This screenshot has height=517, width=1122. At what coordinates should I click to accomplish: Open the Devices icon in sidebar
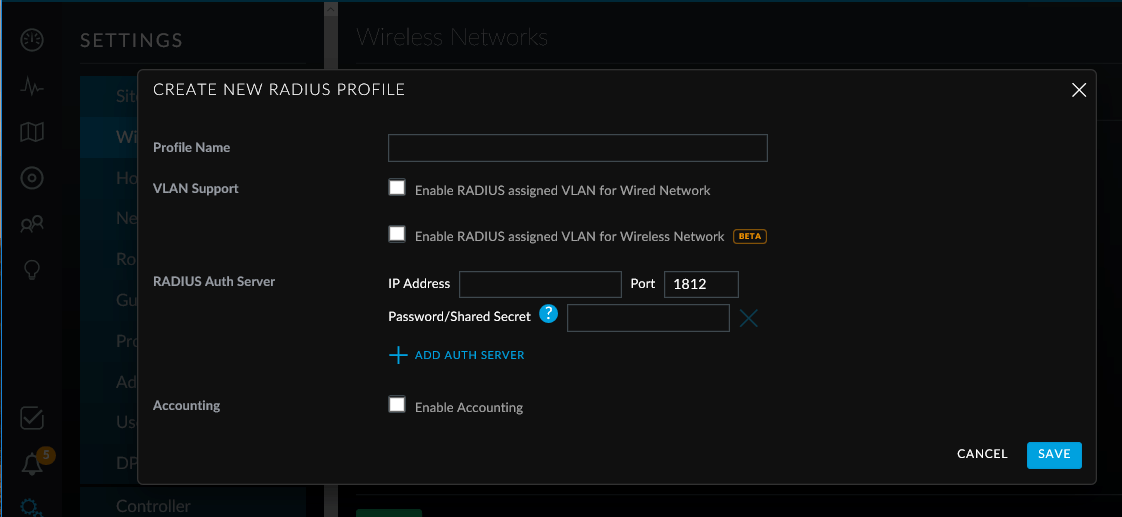(x=32, y=178)
